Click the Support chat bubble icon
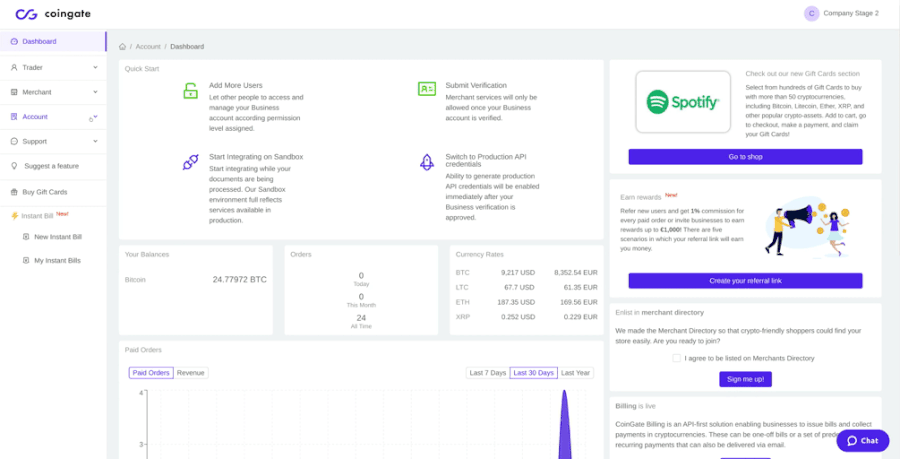This screenshot has width=900, height=459. (14, 142)
